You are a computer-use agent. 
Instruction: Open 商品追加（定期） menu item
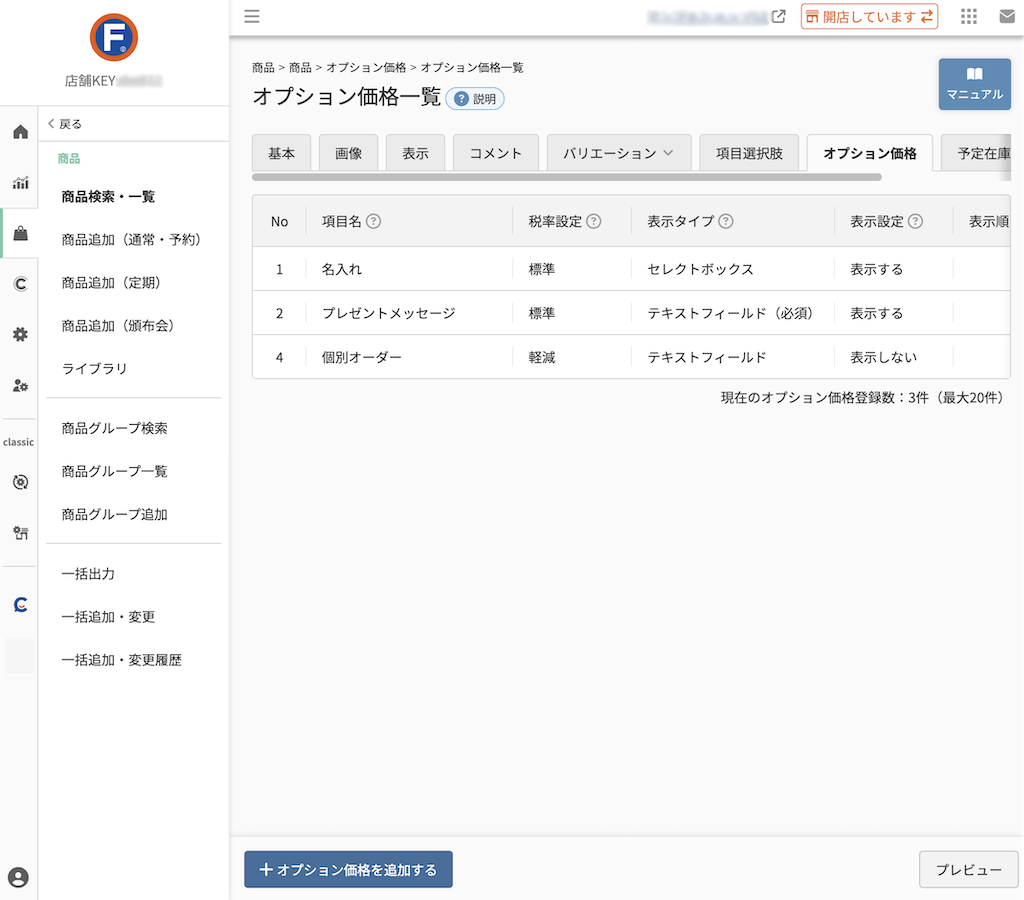click(x=111, y=283)
